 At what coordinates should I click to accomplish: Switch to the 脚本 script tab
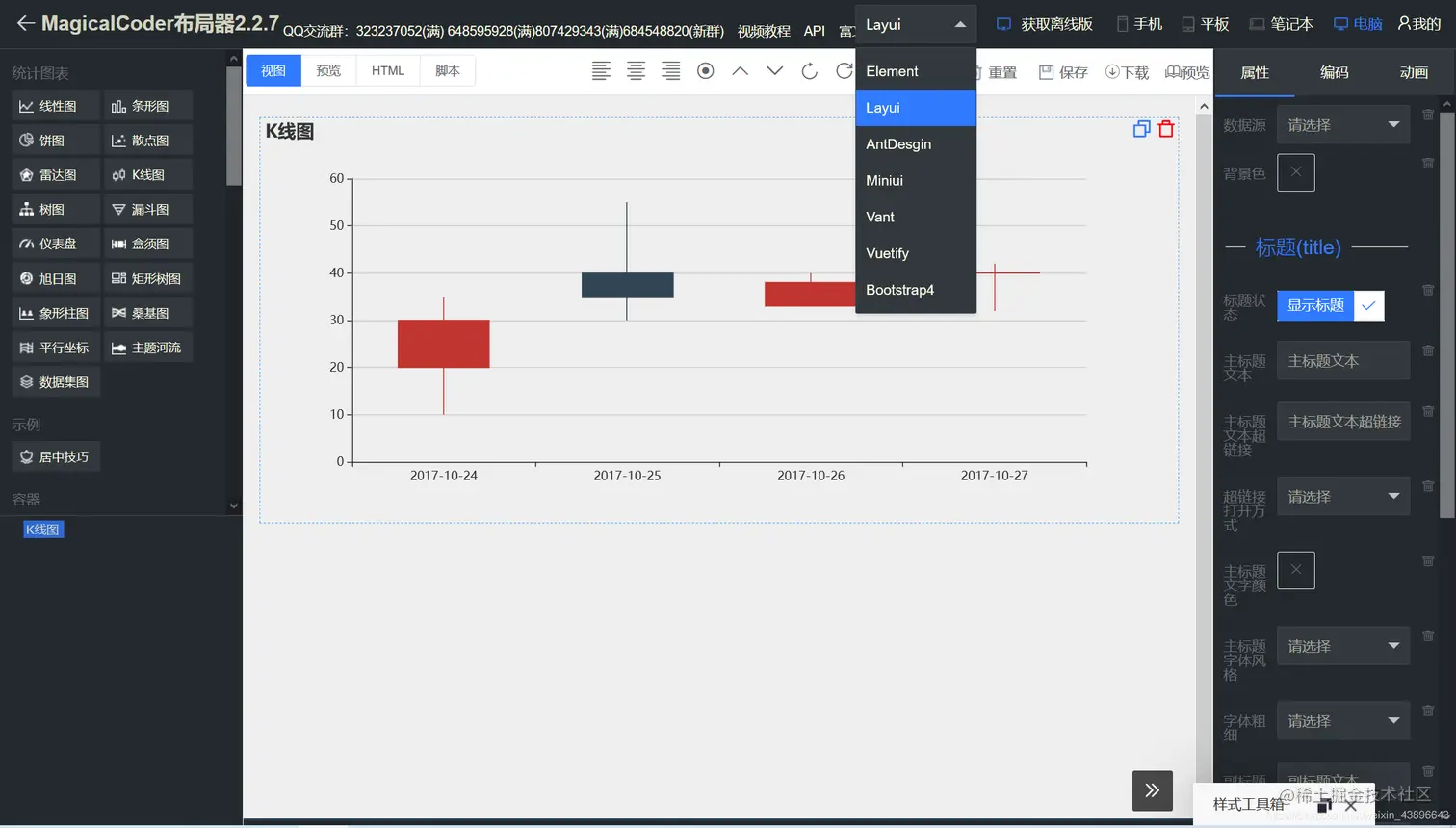tap(448, 70)
